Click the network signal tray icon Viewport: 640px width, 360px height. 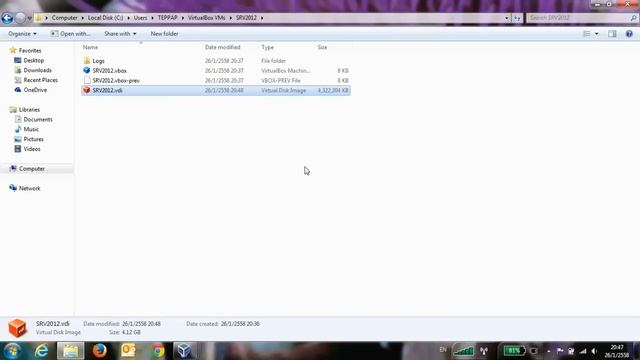[x=583, y=351]
